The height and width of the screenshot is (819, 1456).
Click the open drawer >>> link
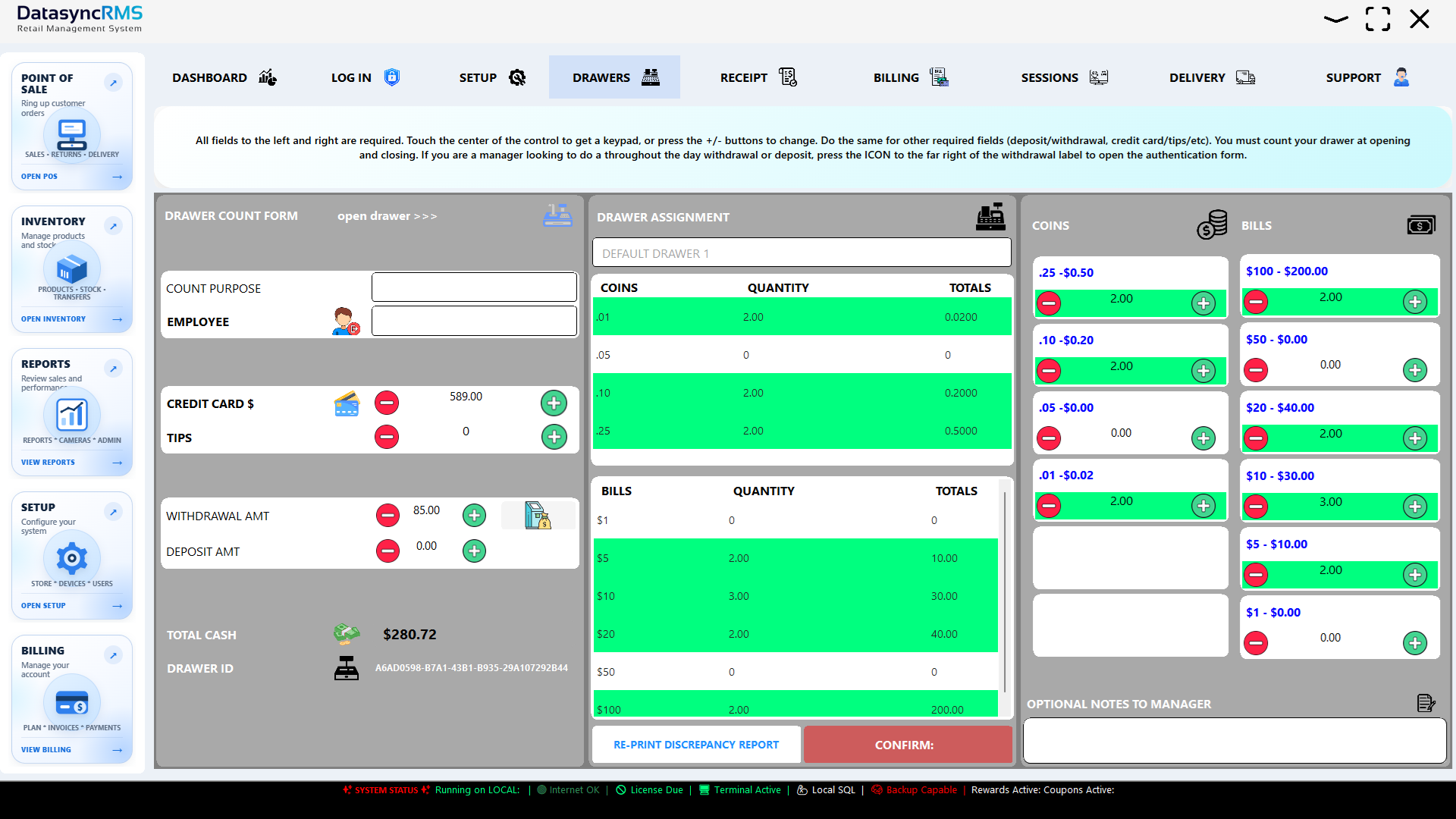(x=387, y=216)
